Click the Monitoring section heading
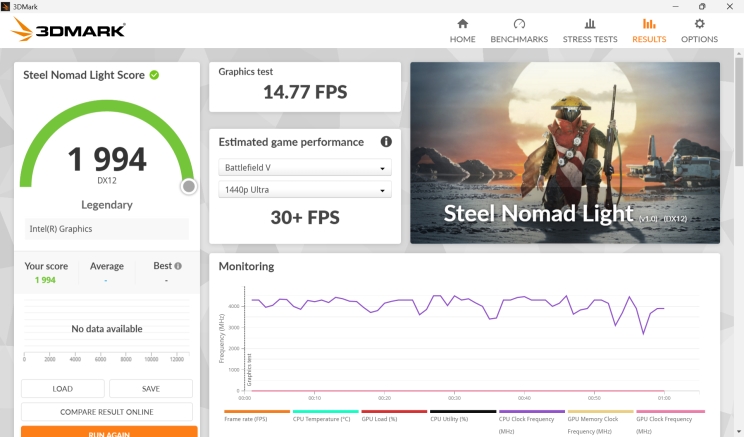 pos(246,266)
